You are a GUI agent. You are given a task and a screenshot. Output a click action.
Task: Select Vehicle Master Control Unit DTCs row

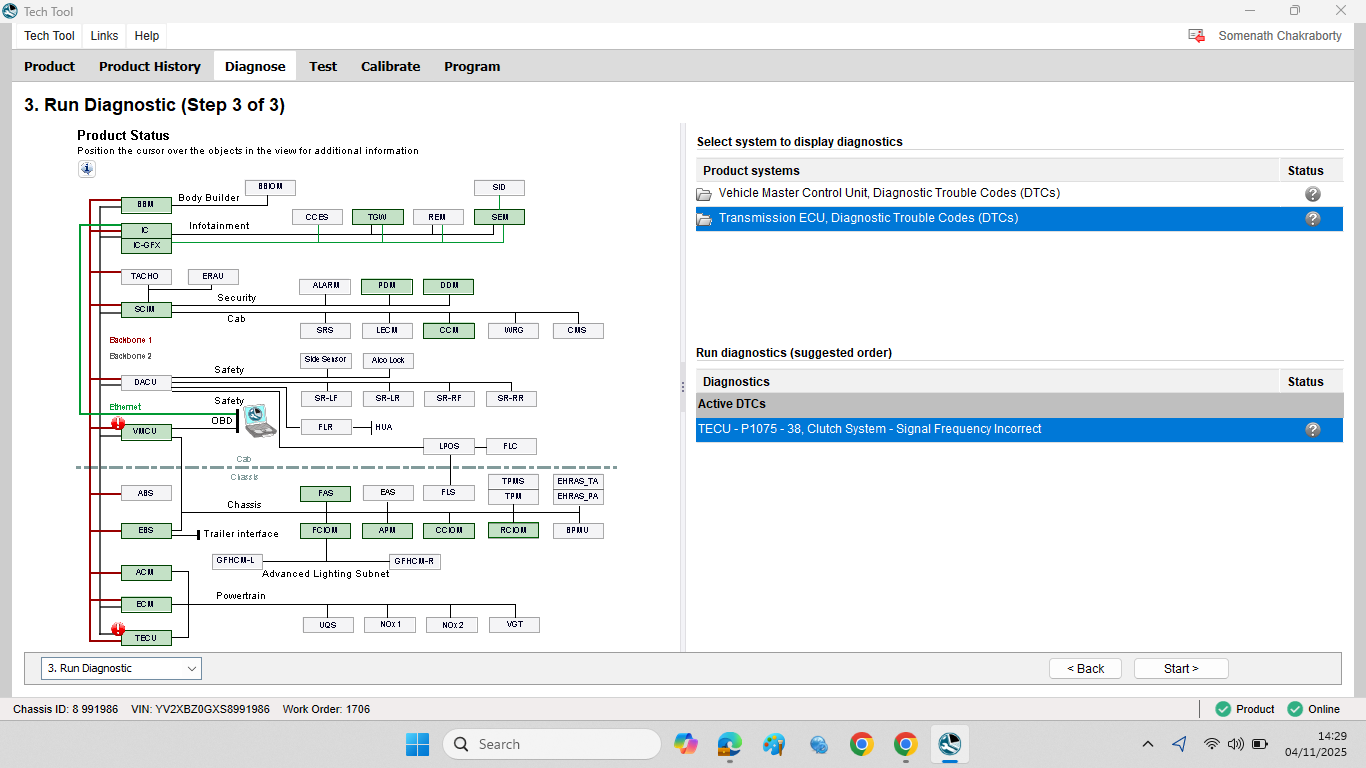1019,194
